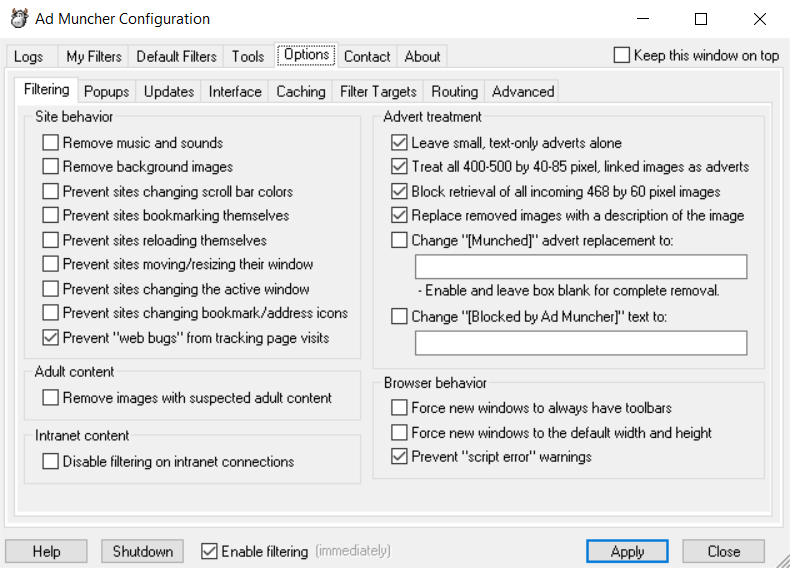Uncheck Prevent web bugs tracking option
This screenshot has width=790, height=568.
pyautogui.click(x=50, y=338)
